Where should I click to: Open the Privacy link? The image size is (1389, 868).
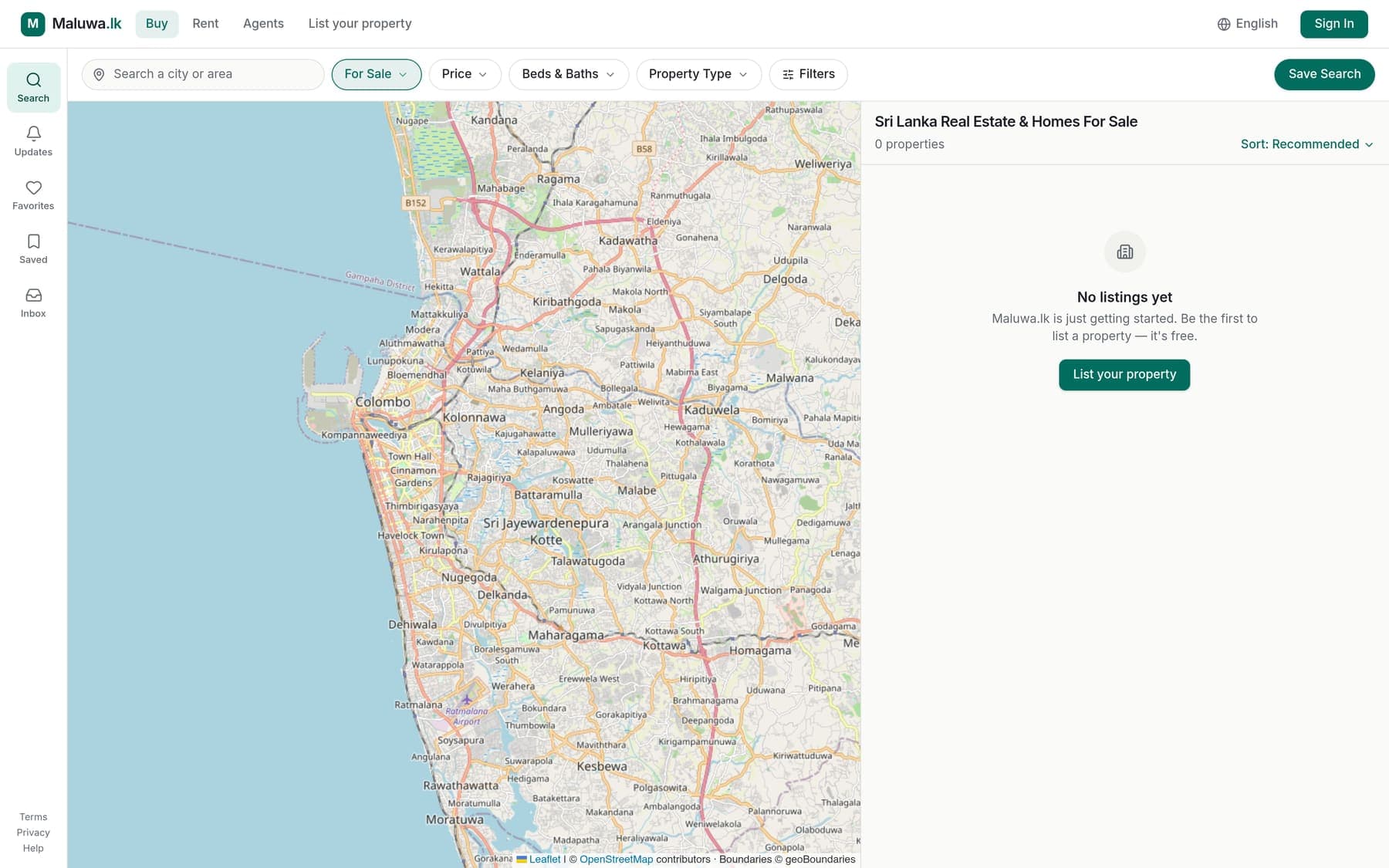point(33,833)
